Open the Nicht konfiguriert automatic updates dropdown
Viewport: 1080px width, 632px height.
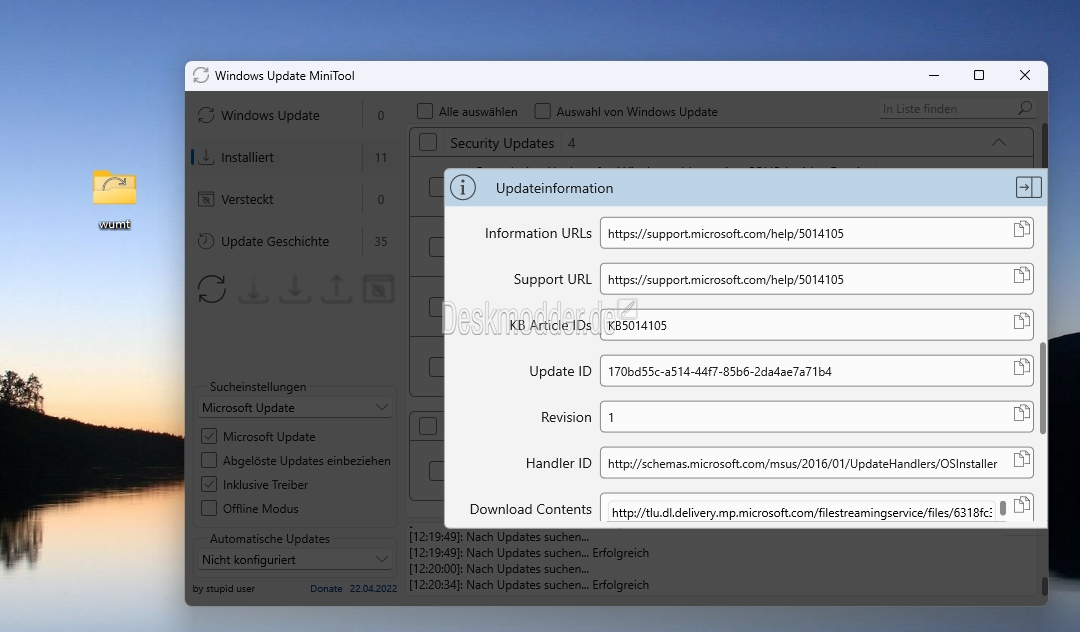point(295,560)
